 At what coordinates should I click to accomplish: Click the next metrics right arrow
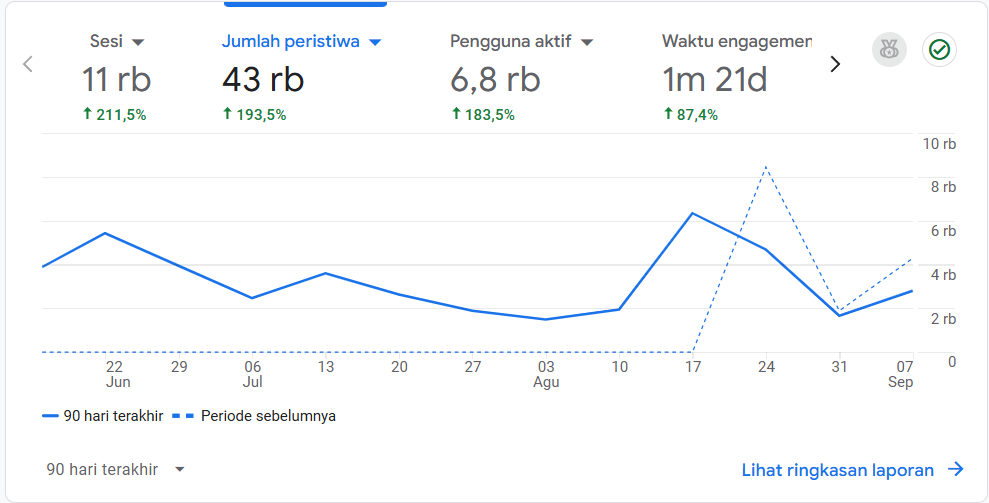click(x=835, y=64)
